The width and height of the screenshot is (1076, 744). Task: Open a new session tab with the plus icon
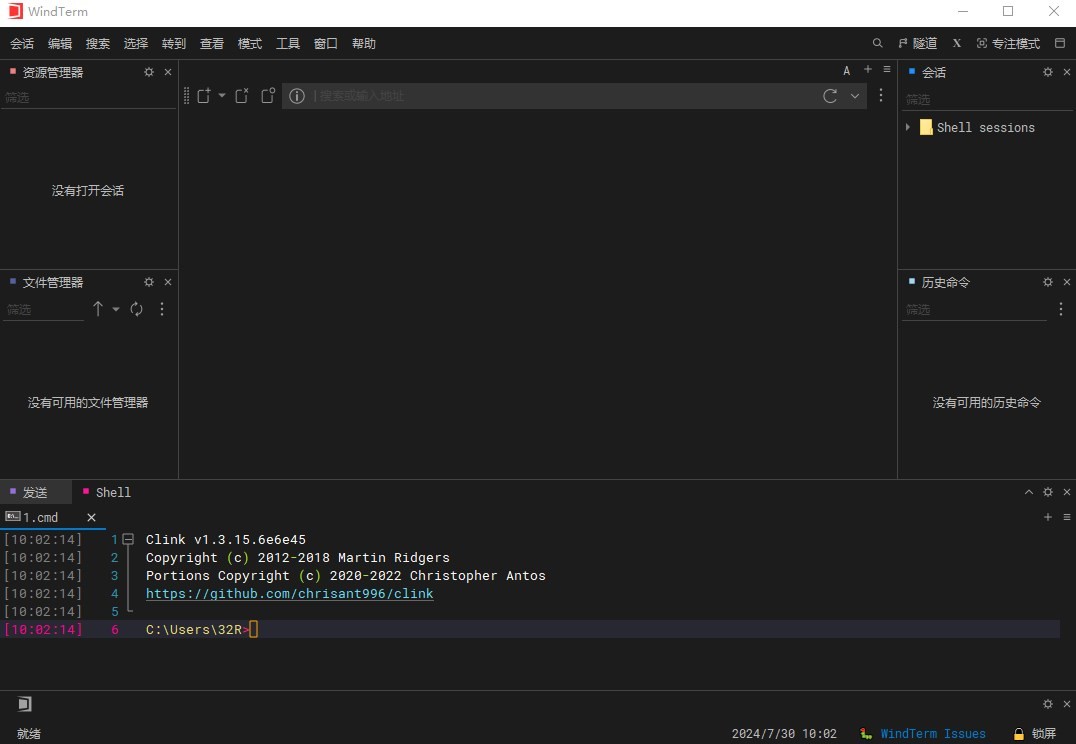(866, 69)
